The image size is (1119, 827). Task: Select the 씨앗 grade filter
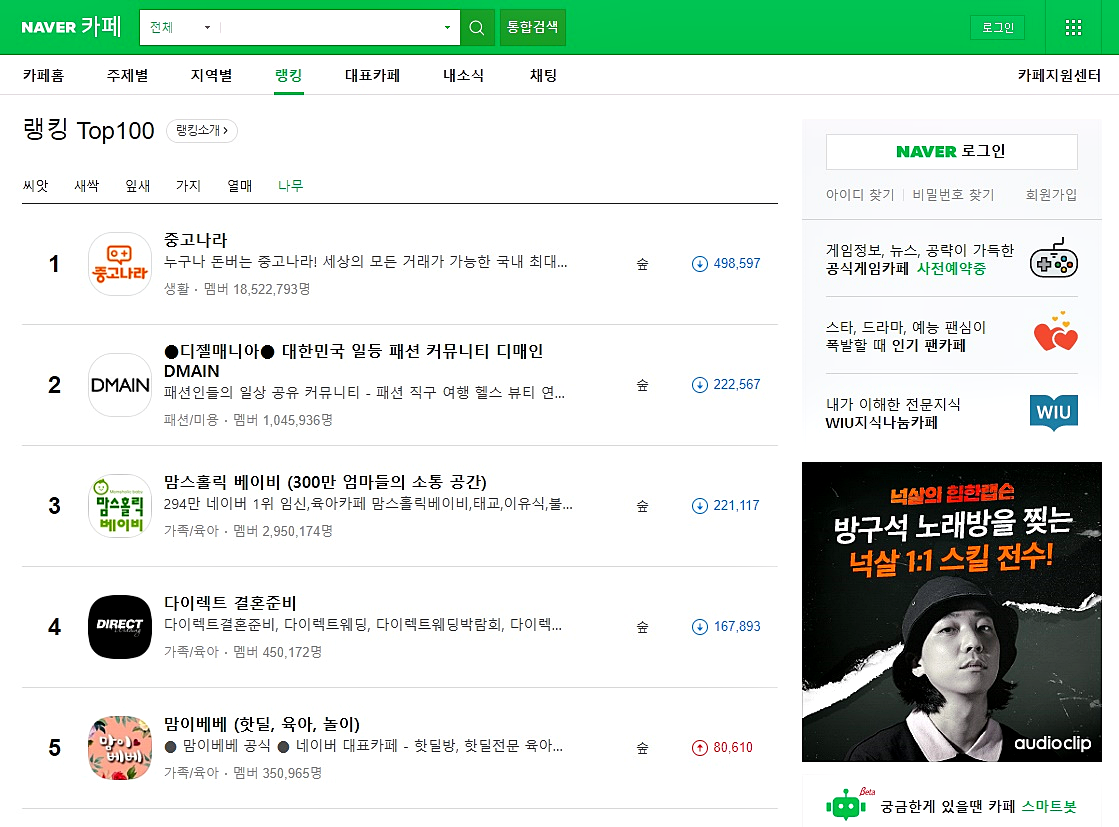pos(36,186)
